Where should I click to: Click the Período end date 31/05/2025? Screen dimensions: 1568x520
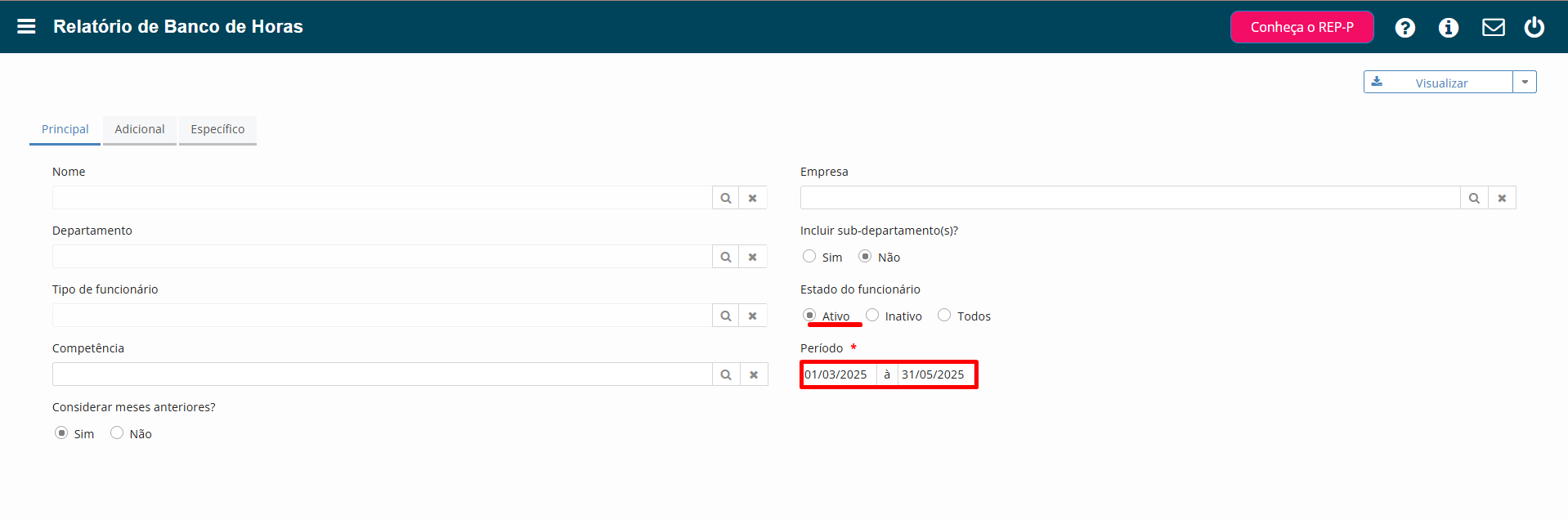click(x=936, y=374)
